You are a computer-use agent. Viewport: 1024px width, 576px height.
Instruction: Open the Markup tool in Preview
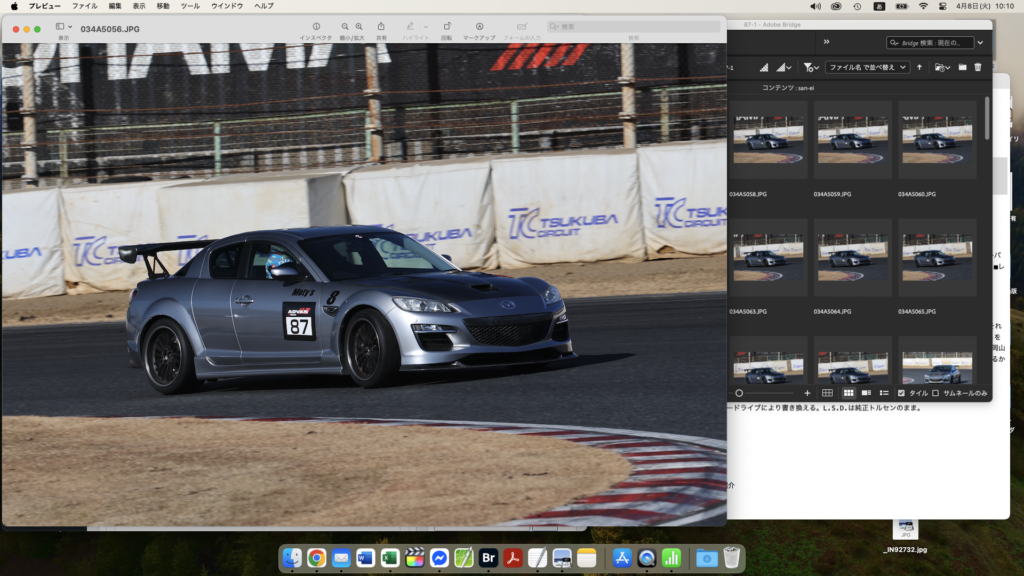tap(479, 27)
